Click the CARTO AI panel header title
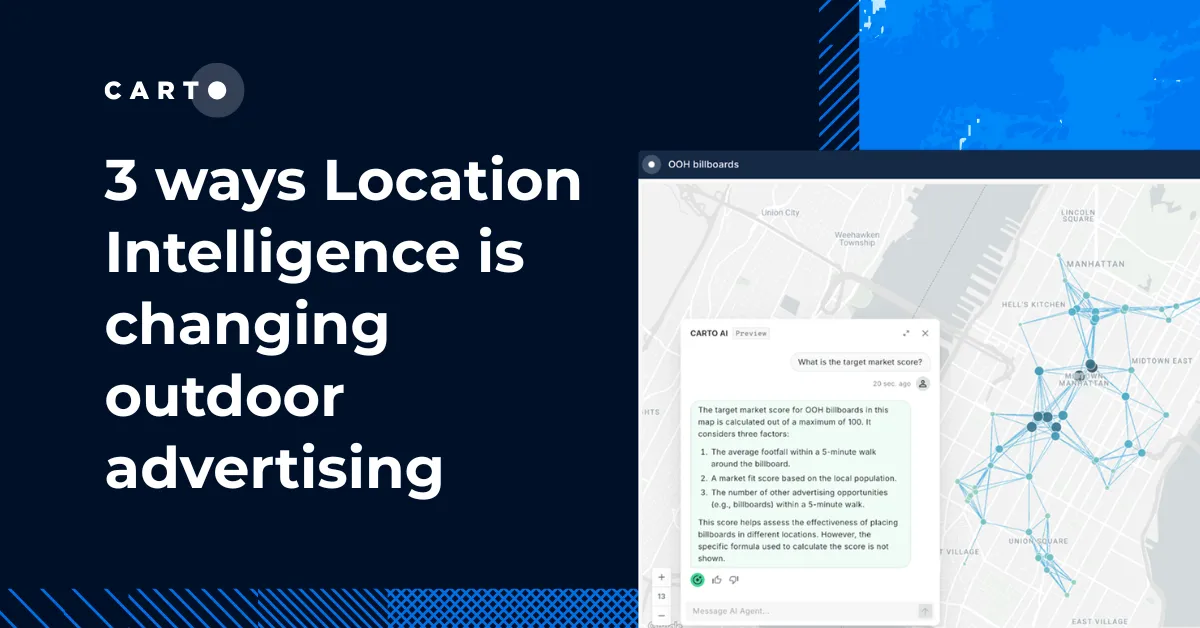 (x=709, y=333)
